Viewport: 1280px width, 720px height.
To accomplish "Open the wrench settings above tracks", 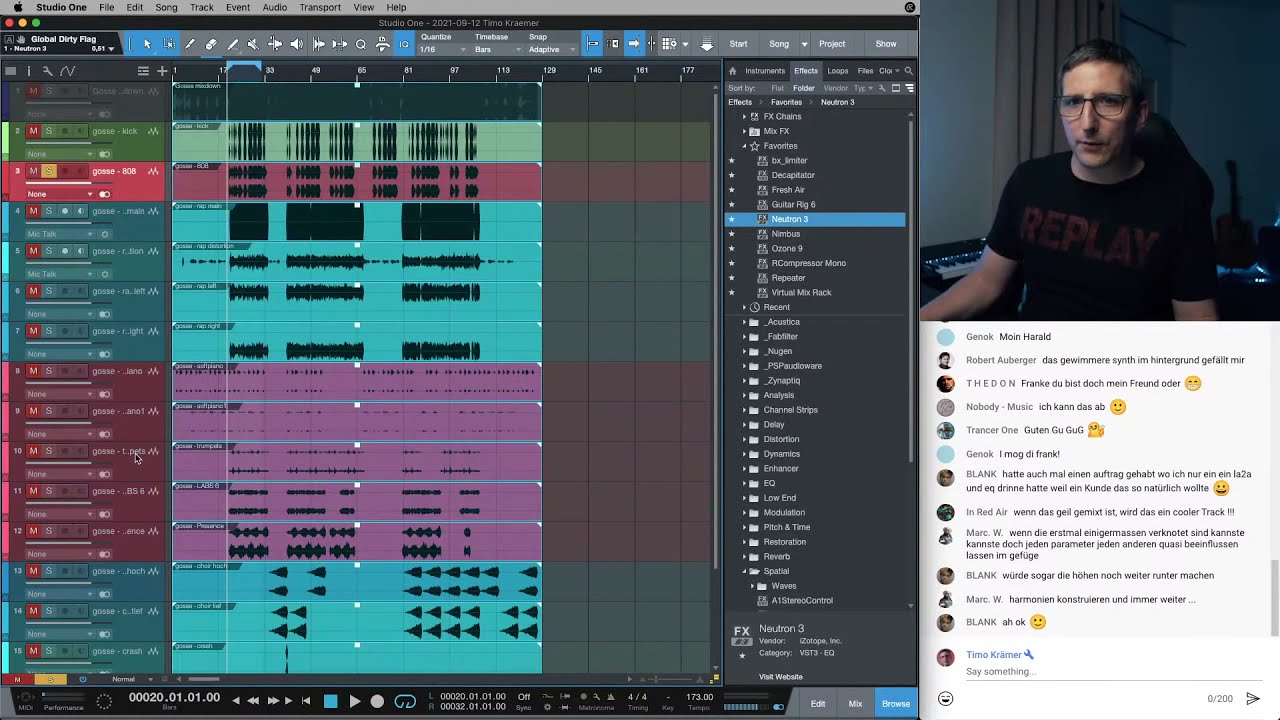I will [47, 71].
